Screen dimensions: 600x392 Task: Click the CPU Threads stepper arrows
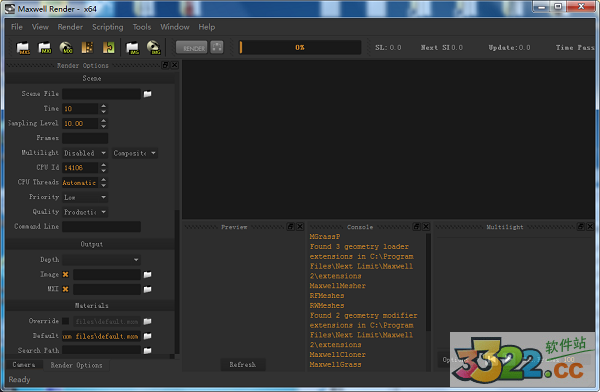click(103, 183)
